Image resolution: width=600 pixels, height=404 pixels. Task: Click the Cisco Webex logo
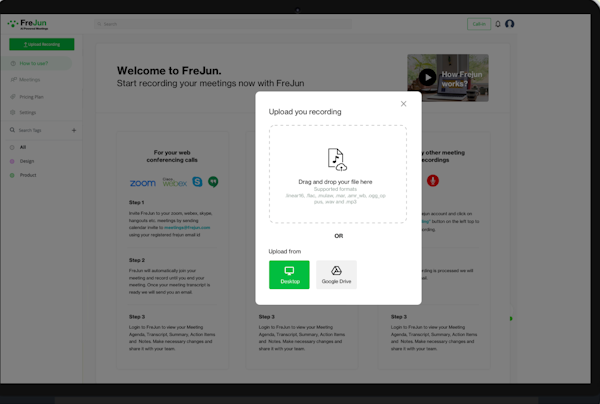coord(174,182)
